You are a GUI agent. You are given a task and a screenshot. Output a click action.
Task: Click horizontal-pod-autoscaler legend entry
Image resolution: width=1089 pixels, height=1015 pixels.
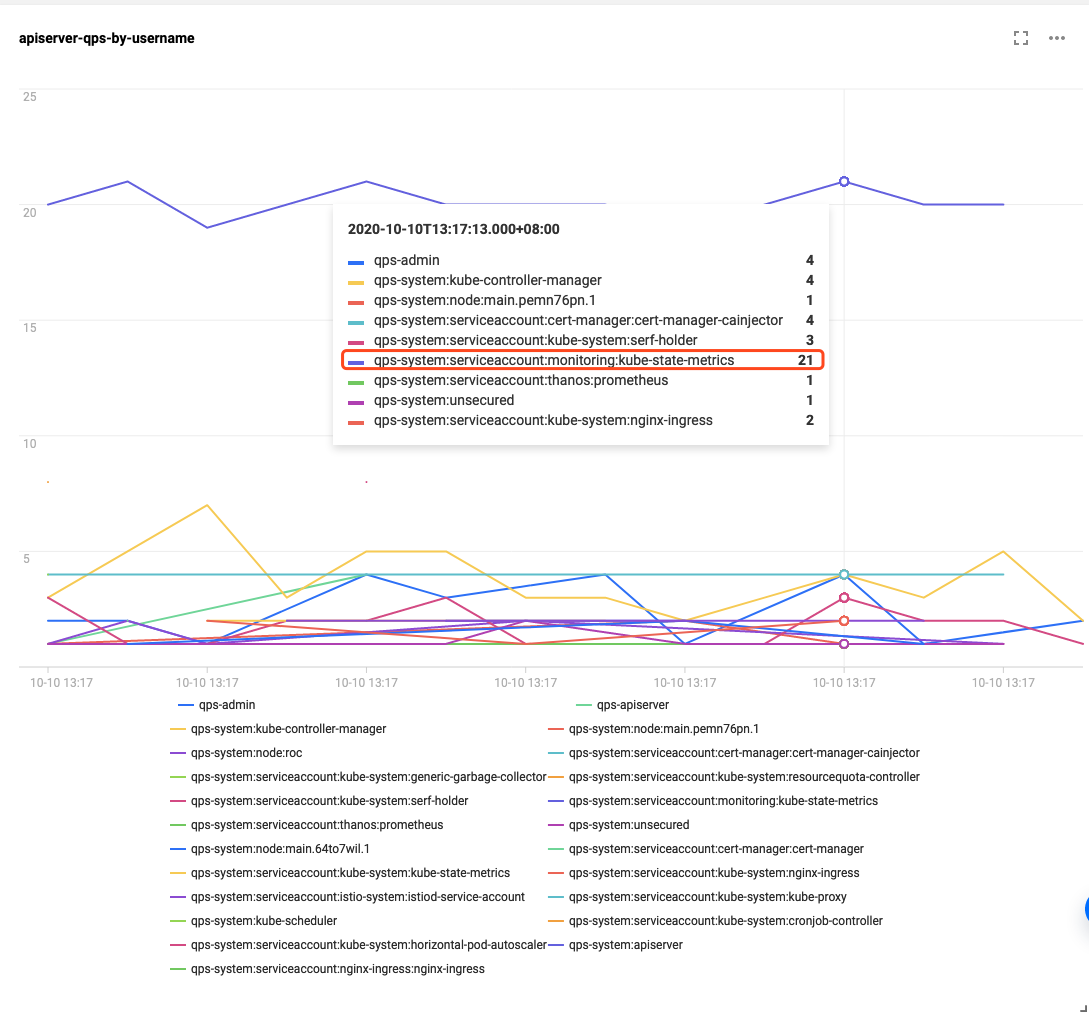coord(368,945)
